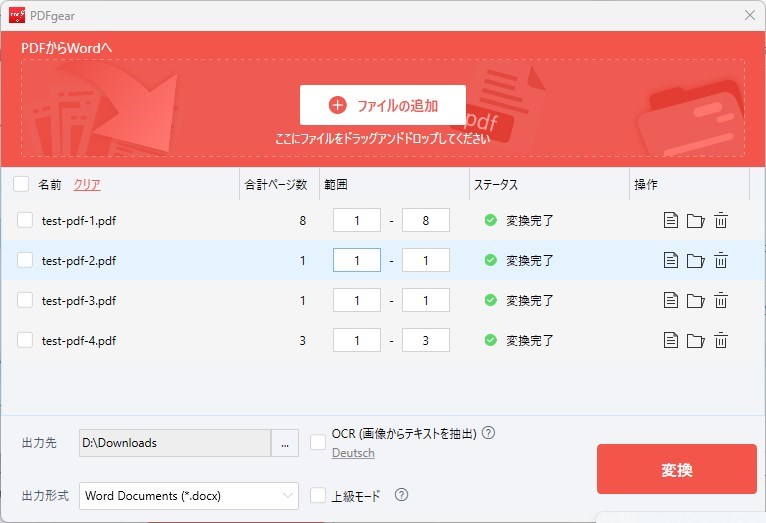This screenshot has width=766, height=523.
Task: Click start page field for test-pdf-1.pdf
Action: 357,220
